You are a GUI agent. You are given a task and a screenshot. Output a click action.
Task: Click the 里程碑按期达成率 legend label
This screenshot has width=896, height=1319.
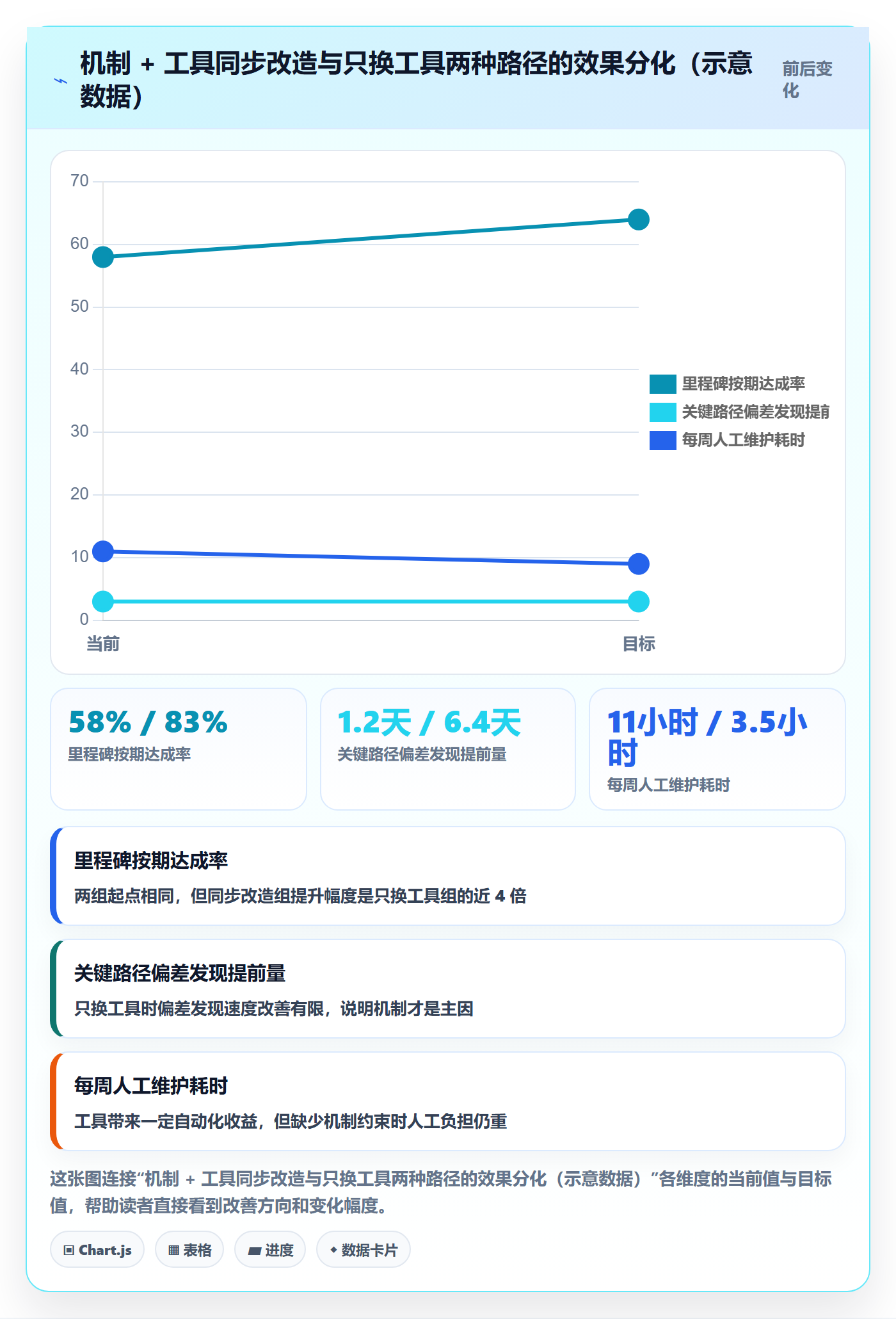click(743, 384)
